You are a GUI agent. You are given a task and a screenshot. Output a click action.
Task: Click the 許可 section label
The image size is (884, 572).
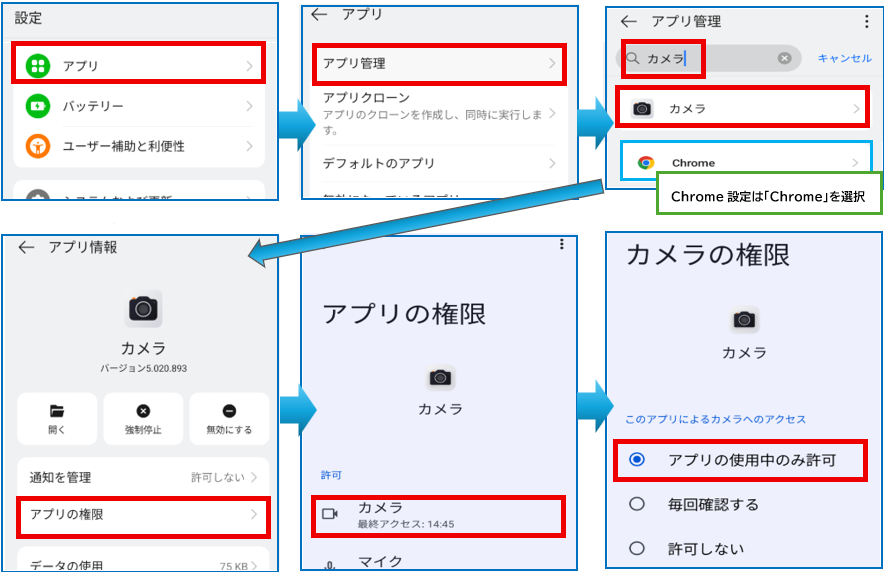[332, 475]
